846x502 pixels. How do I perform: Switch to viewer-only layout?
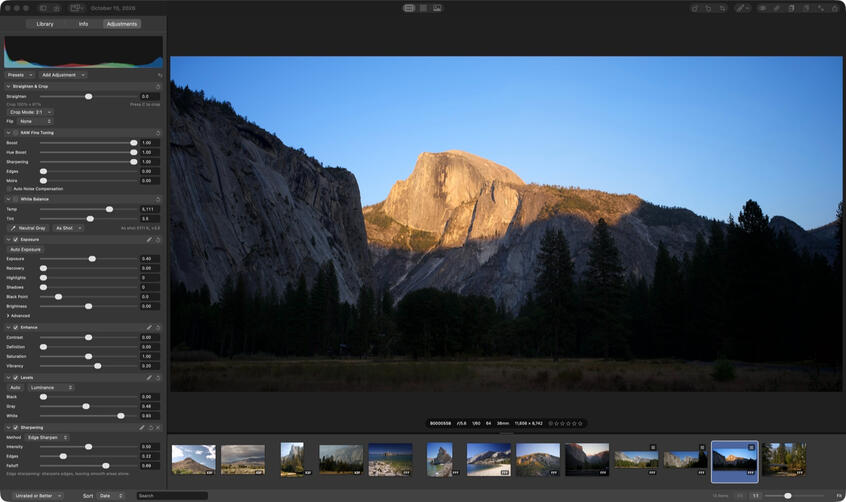pos(437,8)
